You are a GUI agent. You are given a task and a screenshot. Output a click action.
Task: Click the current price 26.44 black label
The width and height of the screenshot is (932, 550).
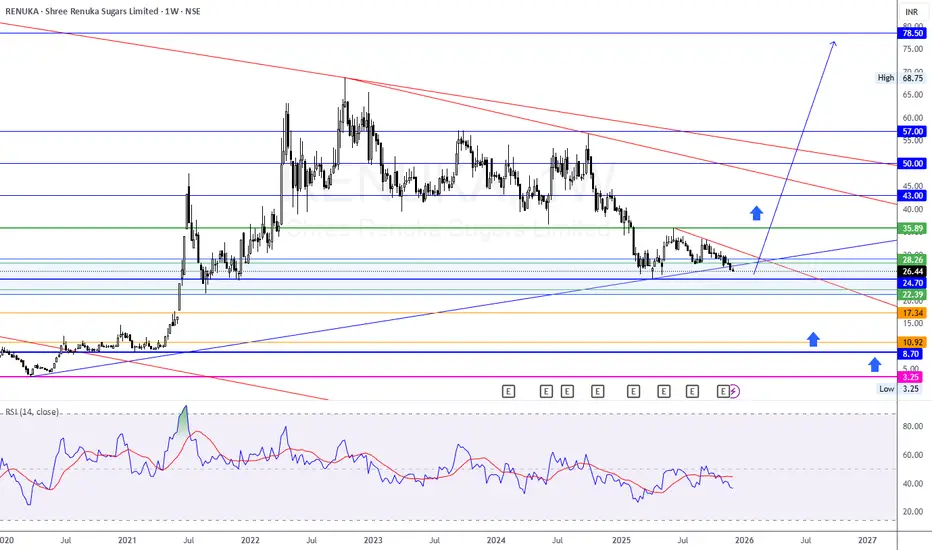912,271
